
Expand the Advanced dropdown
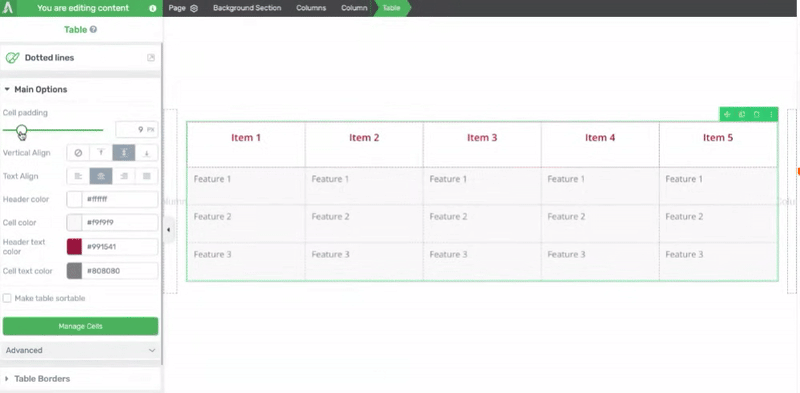[80, 350]
